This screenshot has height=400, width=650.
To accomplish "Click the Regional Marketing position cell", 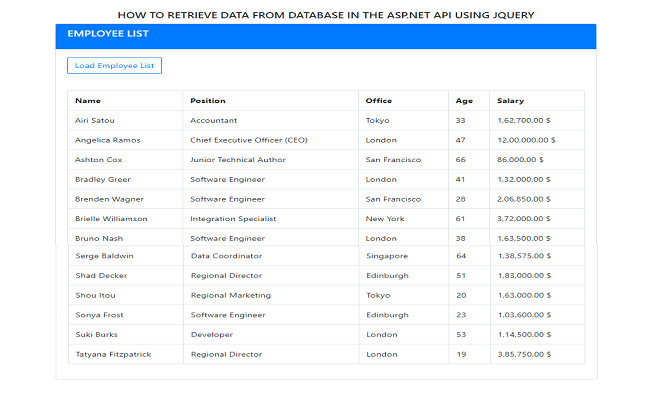I will coord(230,295).
